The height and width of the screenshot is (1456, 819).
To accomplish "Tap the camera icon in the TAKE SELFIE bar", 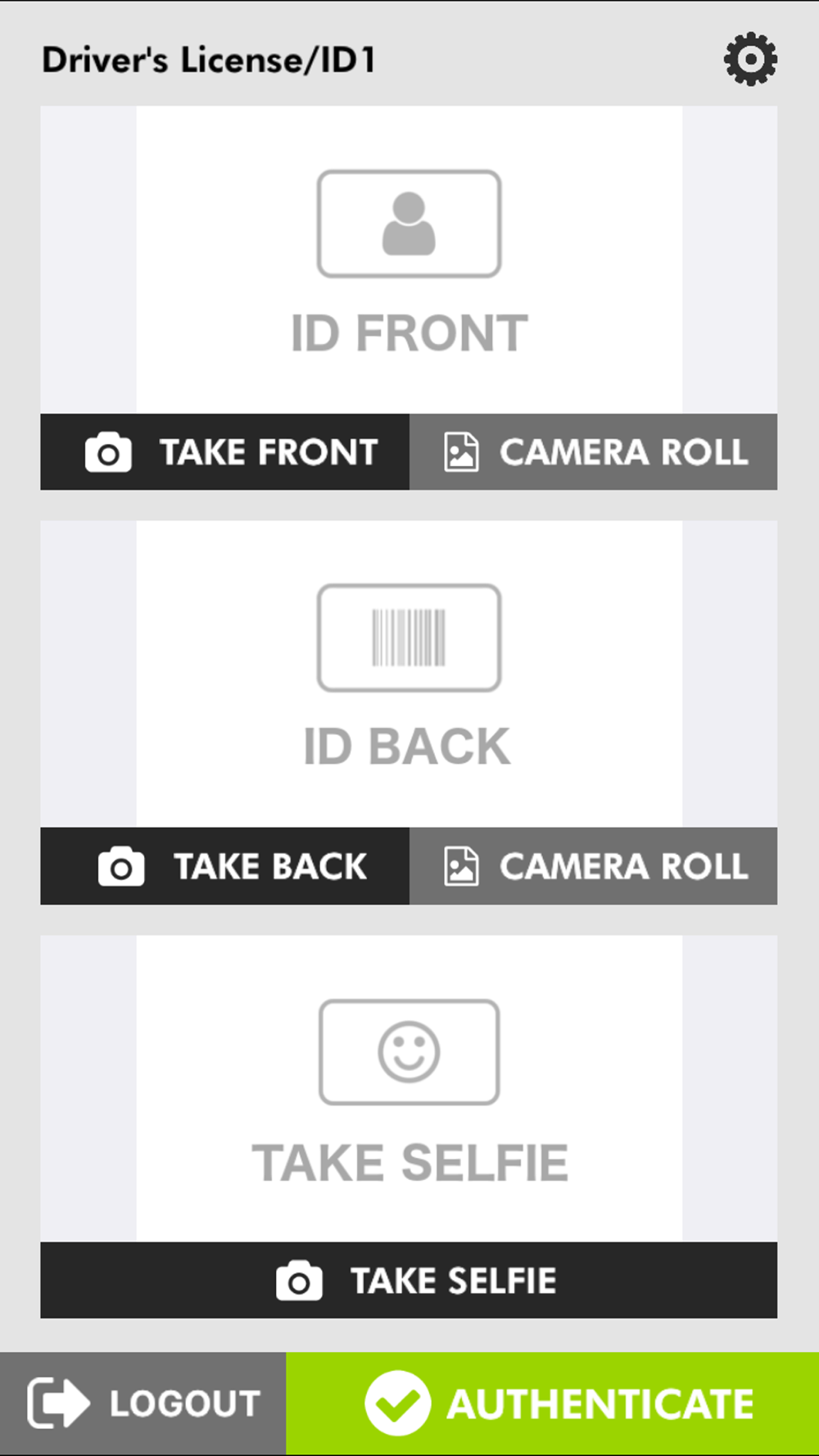I will click(299, 1281).
